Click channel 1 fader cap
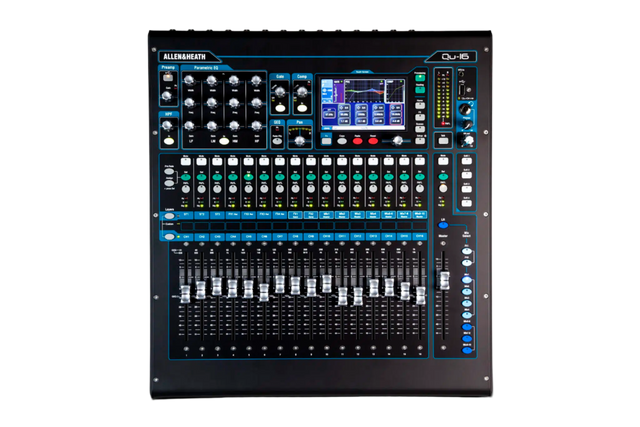The width and height of the screenshot is (640, 427). [x=185, y=294]
